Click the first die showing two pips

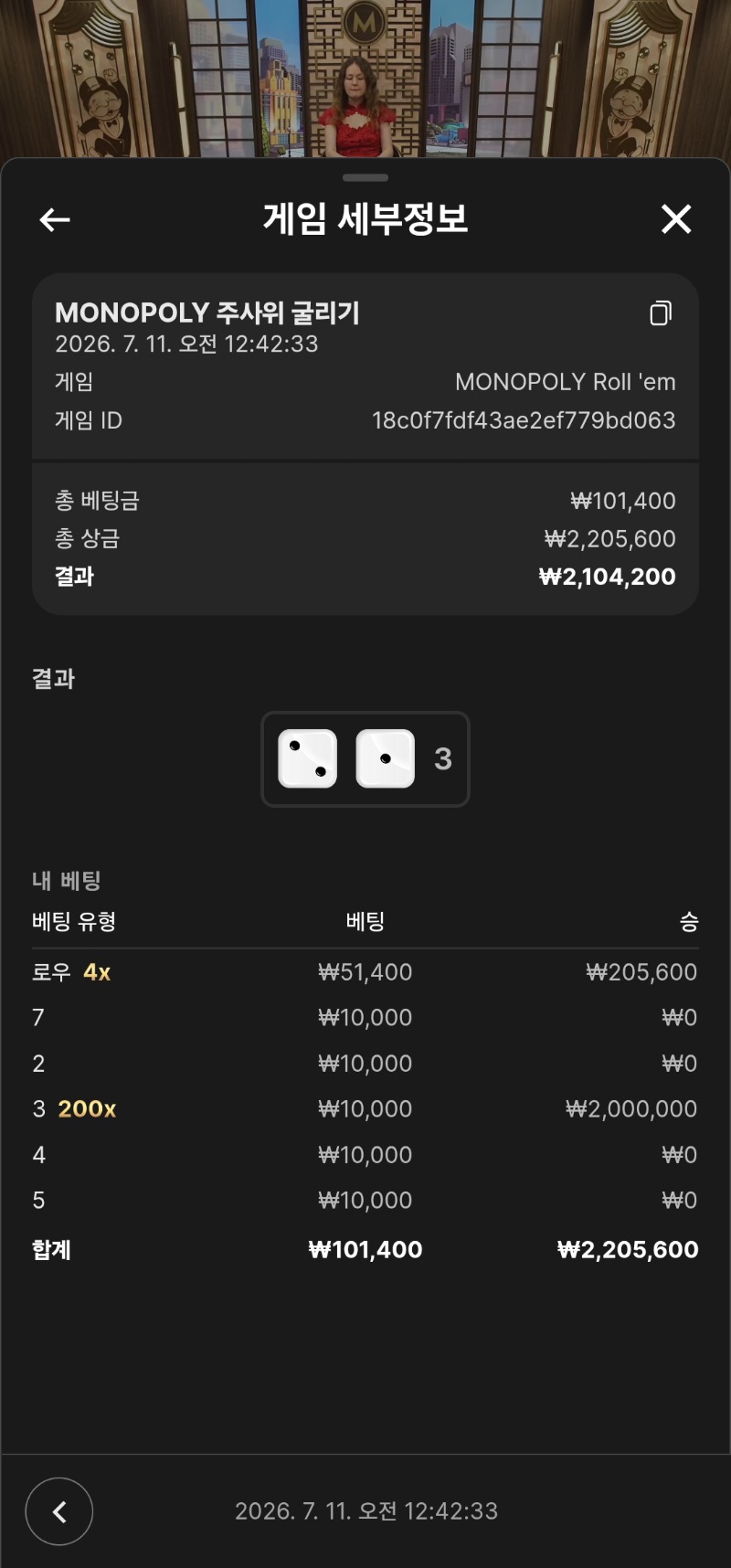point(307,758)
